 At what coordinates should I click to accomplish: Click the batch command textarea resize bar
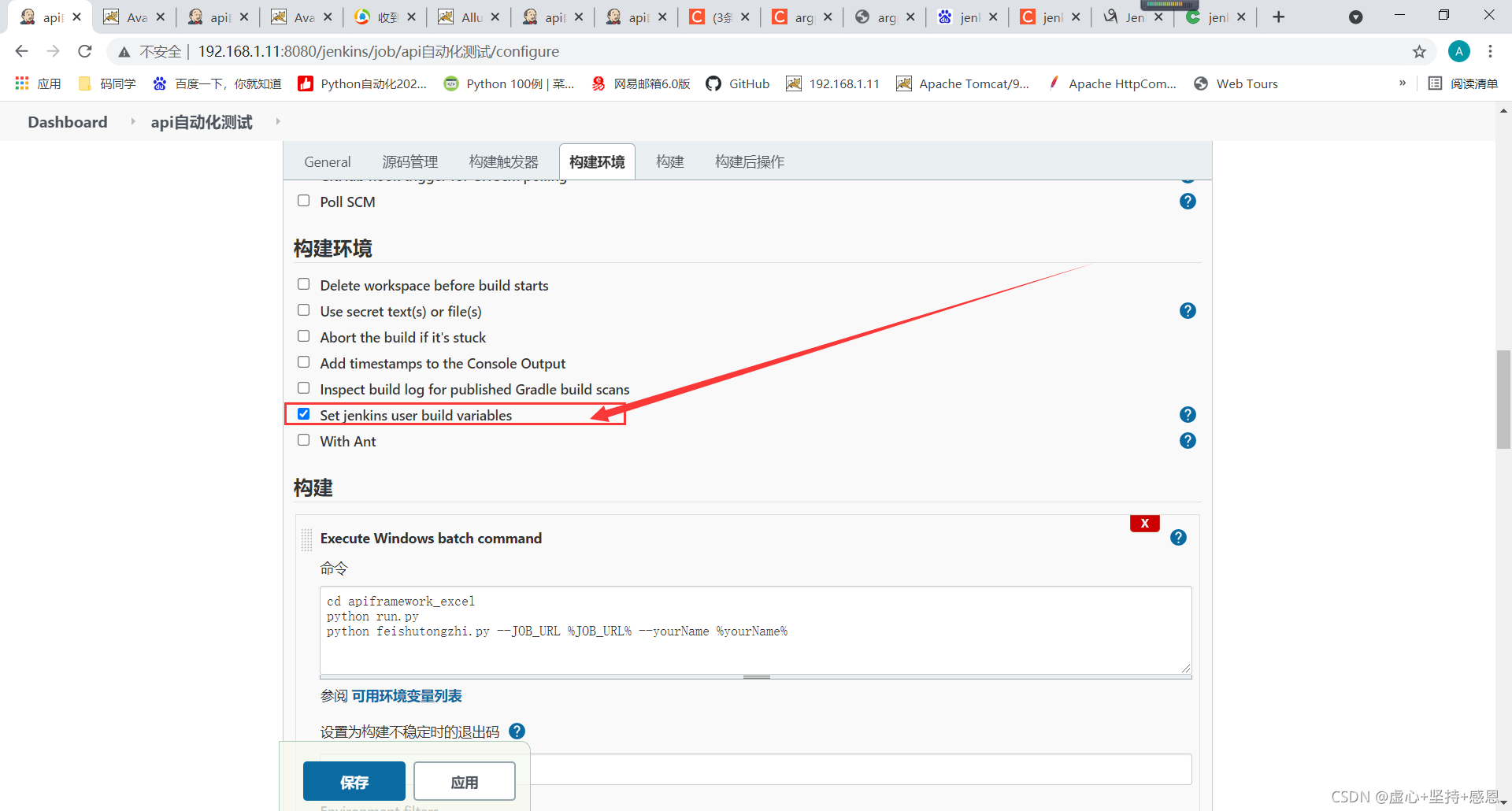756,676
